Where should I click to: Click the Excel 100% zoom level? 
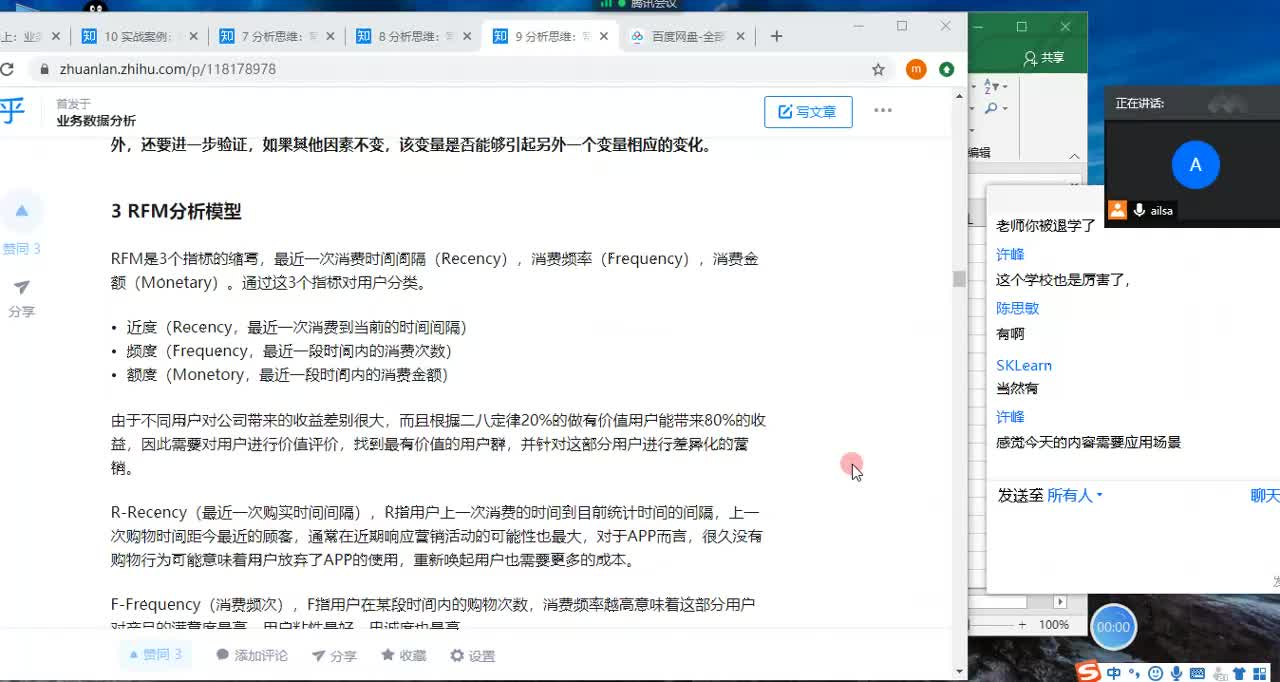click(x=1054, y=624)
